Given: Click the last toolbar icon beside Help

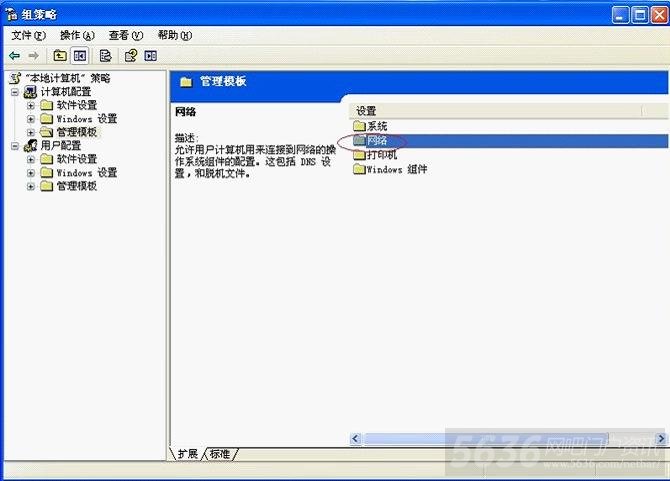Looking at the screenshot, I should coord(150,56).
